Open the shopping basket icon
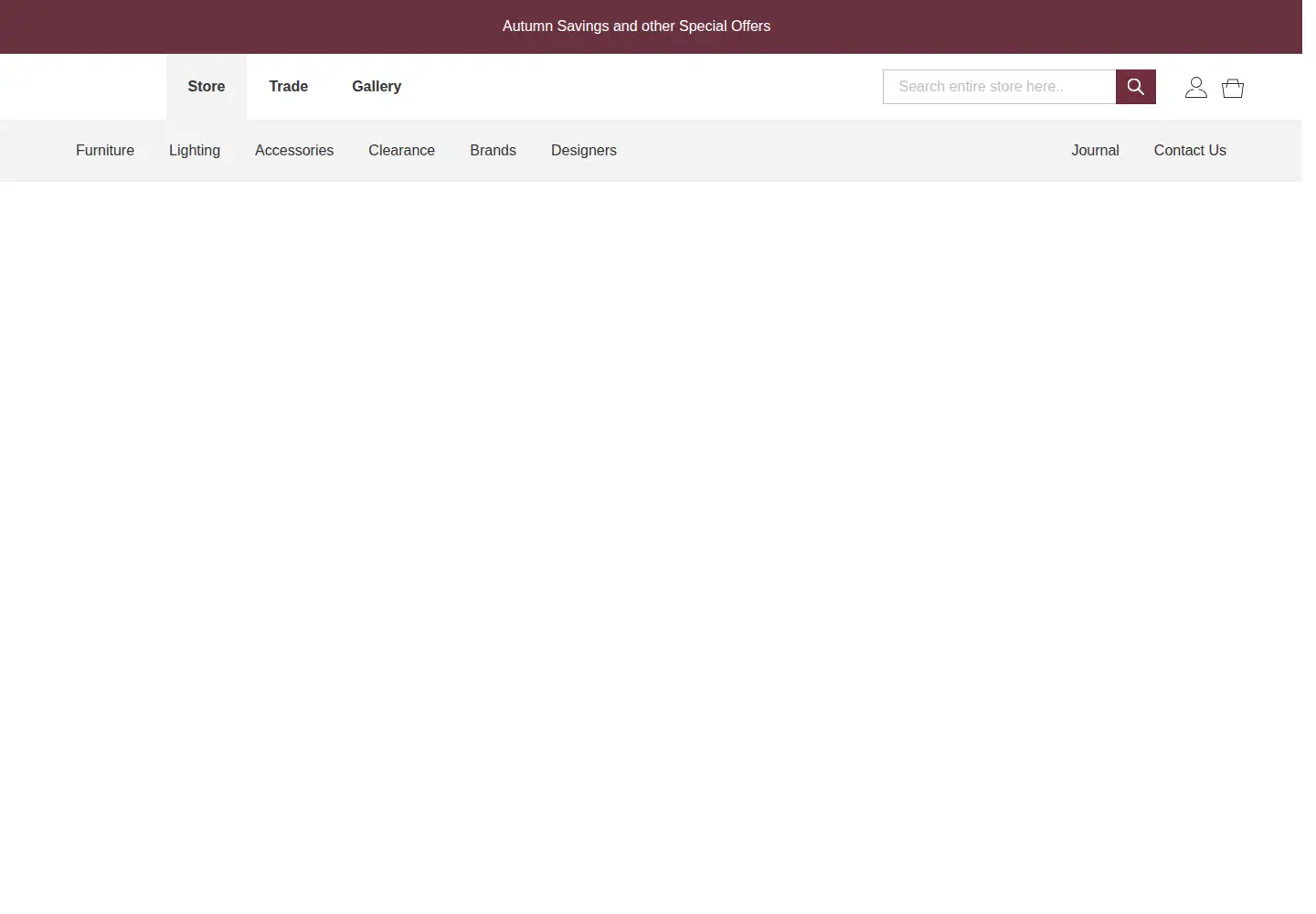The height and width of the screenshot is (914, 1316). (x=1233, y=88)
